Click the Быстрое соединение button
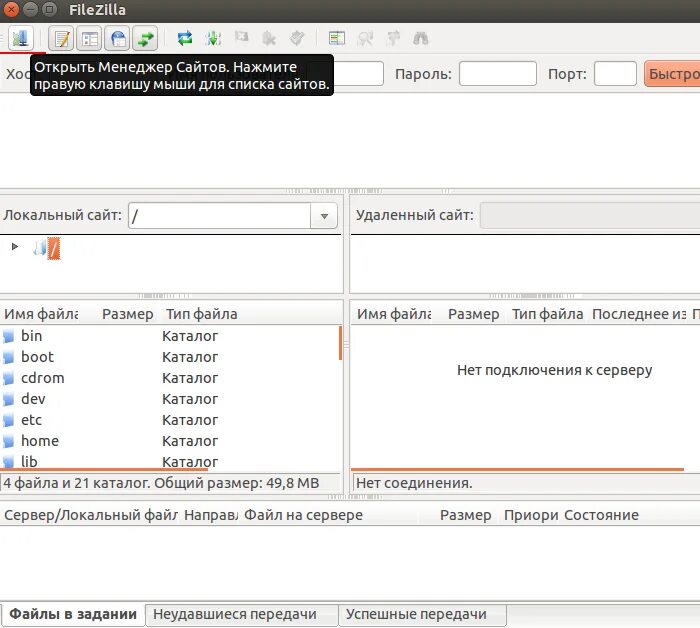700x628 pixels. (x=672, y=74)
